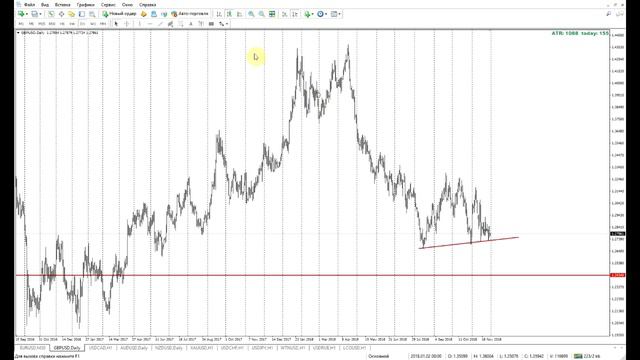Screen dimensions: 640x360
Task: Open the Графики menu
Action: coord(86,5)
